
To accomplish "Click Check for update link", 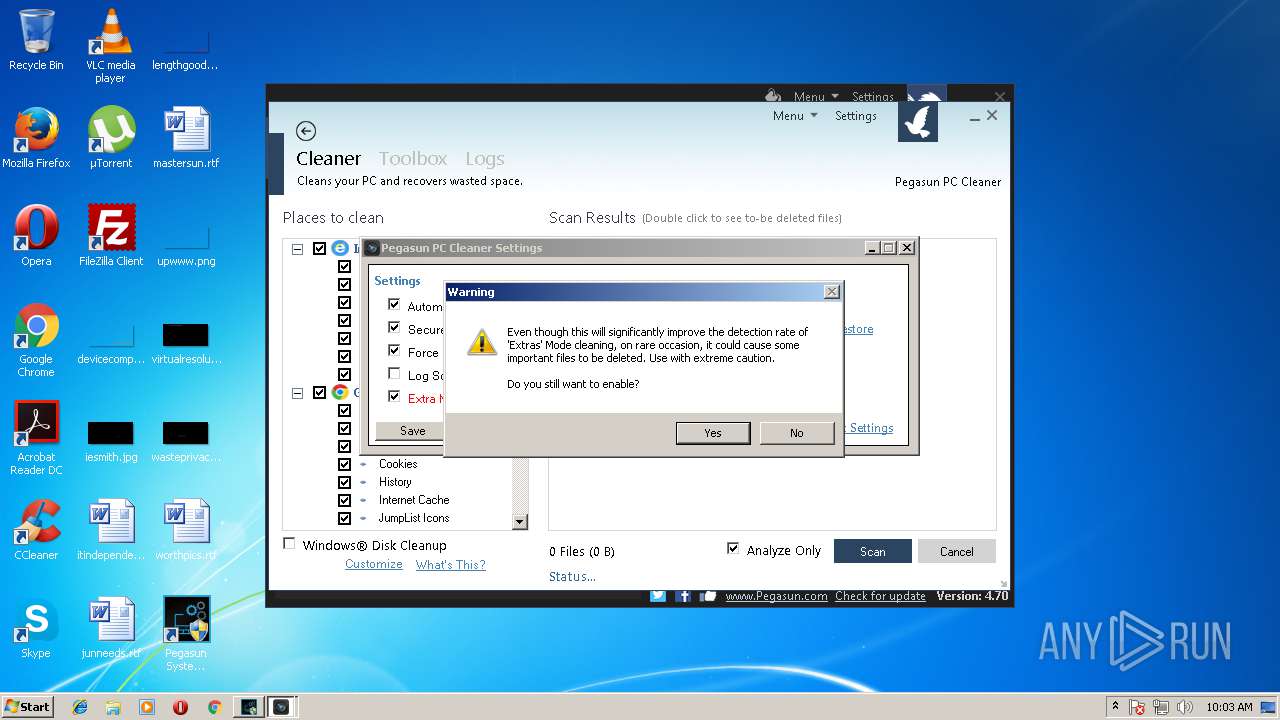I will tap(880, 596).
